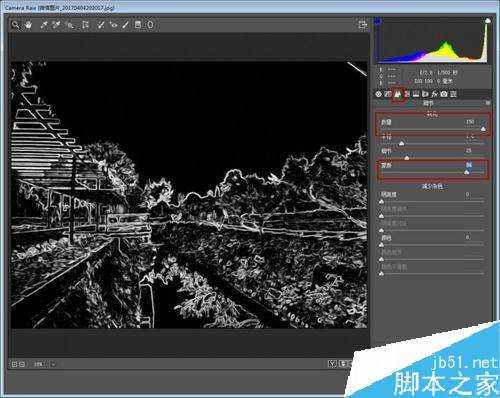Open the Tone Curve panel tab

click(x=388, y=94)
